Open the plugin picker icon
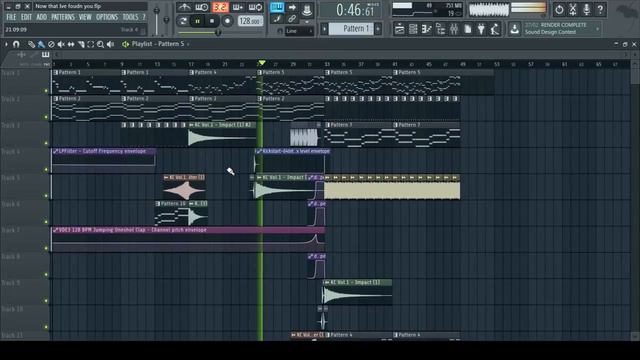640x360 pixels. coord(481,29)
